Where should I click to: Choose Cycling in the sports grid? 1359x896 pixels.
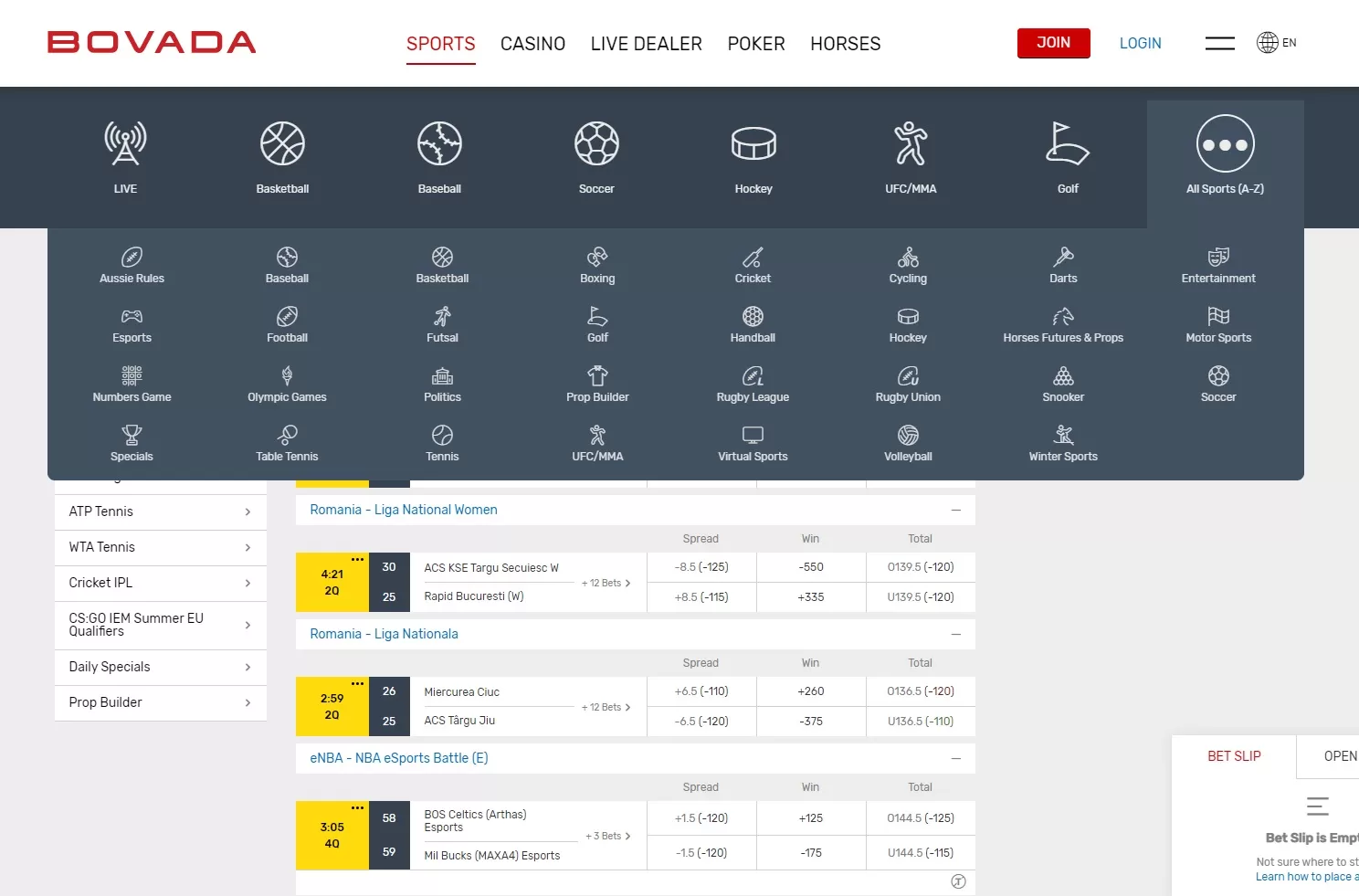pyautogui.click(x=908, y=265)
